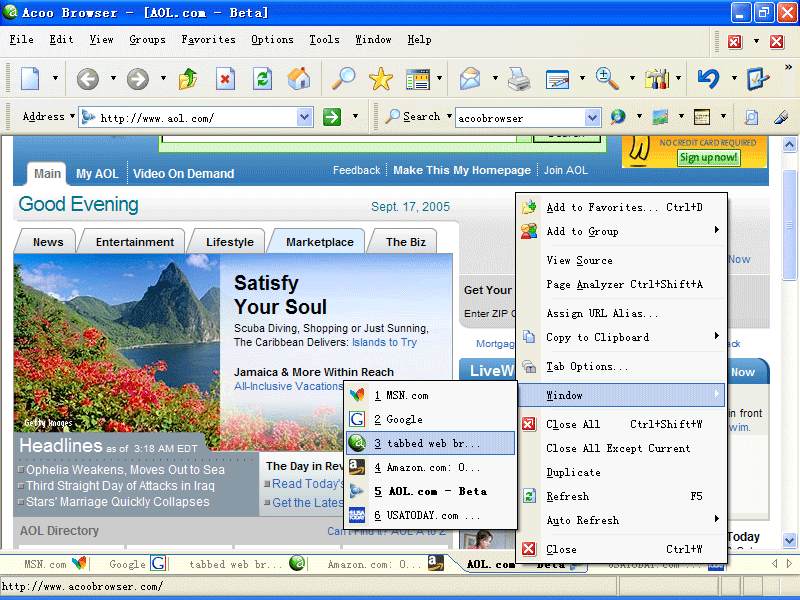Go back with the Back arrow
This screenshot has width=800, height=600.
pos(88,79)
